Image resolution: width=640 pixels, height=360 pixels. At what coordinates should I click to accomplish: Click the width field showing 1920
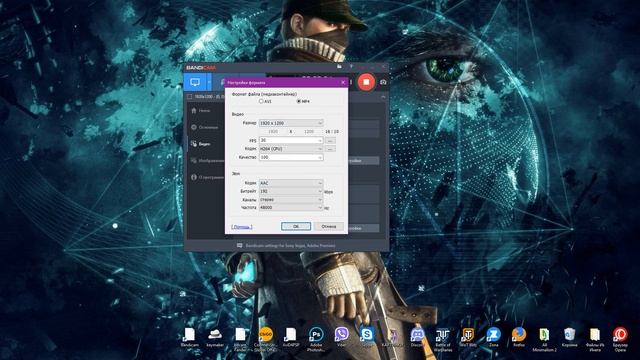click(273, 131)
